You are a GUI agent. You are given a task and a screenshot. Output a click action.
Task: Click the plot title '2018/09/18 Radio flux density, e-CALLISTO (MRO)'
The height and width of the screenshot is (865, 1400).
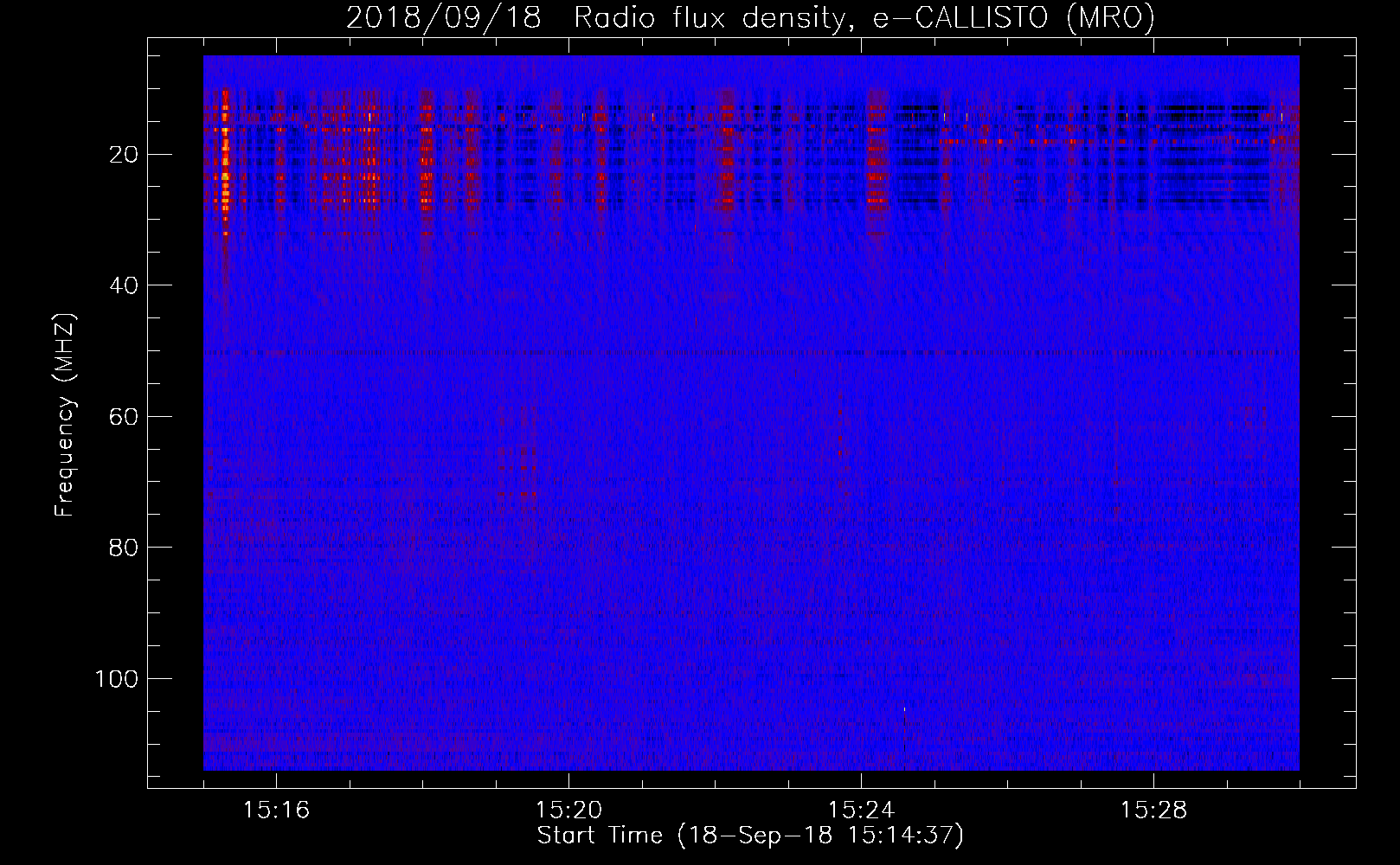[x=750, y=18]
